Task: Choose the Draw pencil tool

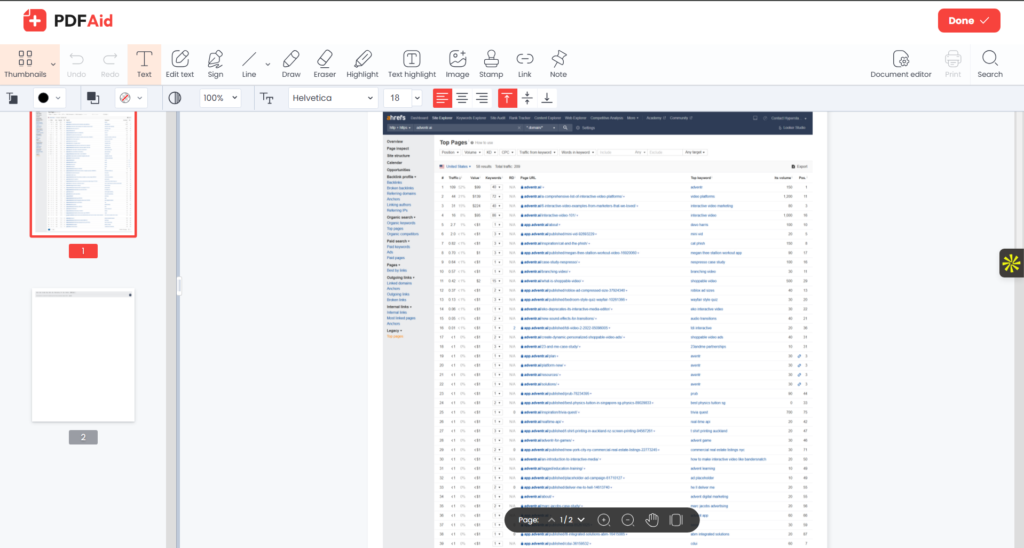Action: [291, 63]
